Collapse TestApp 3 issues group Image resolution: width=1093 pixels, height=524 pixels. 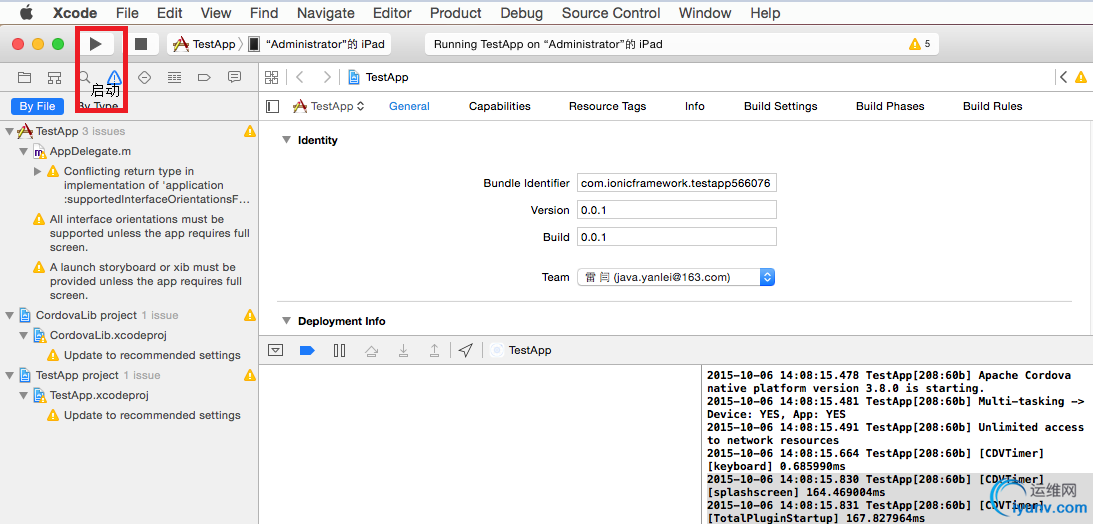point(9,131)
